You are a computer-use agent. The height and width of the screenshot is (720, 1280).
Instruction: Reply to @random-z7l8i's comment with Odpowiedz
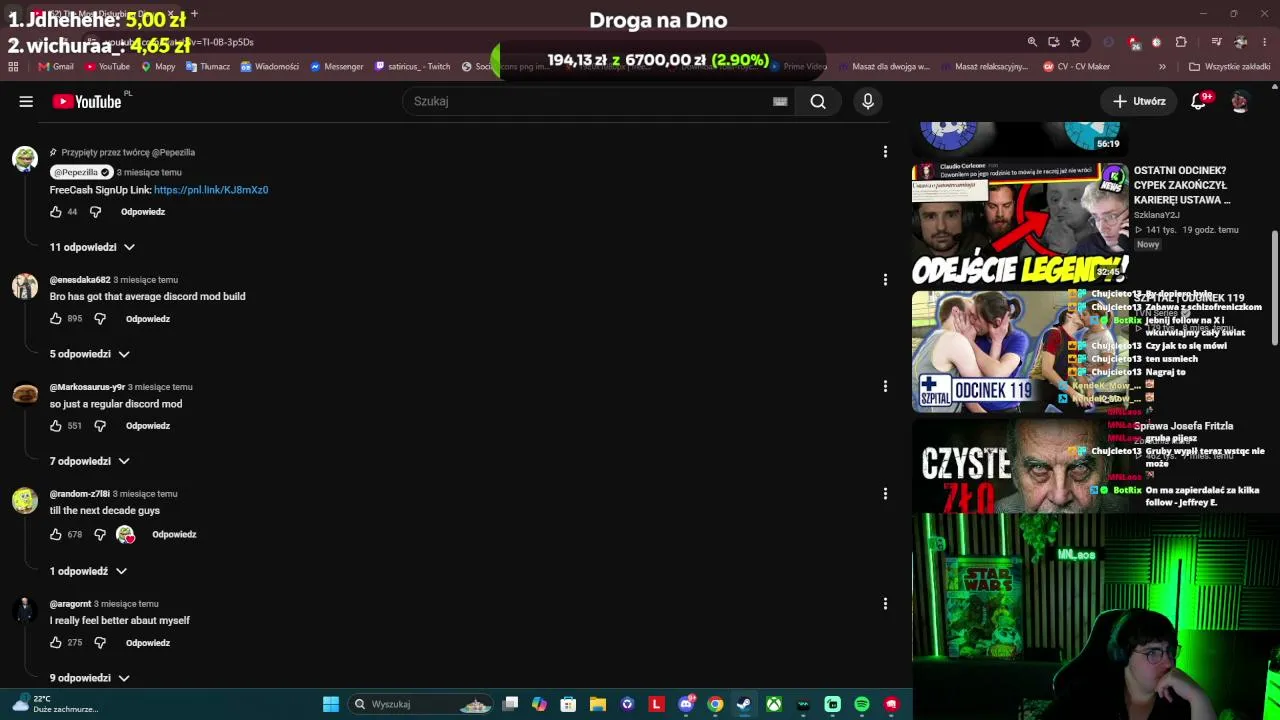[174, 535]
